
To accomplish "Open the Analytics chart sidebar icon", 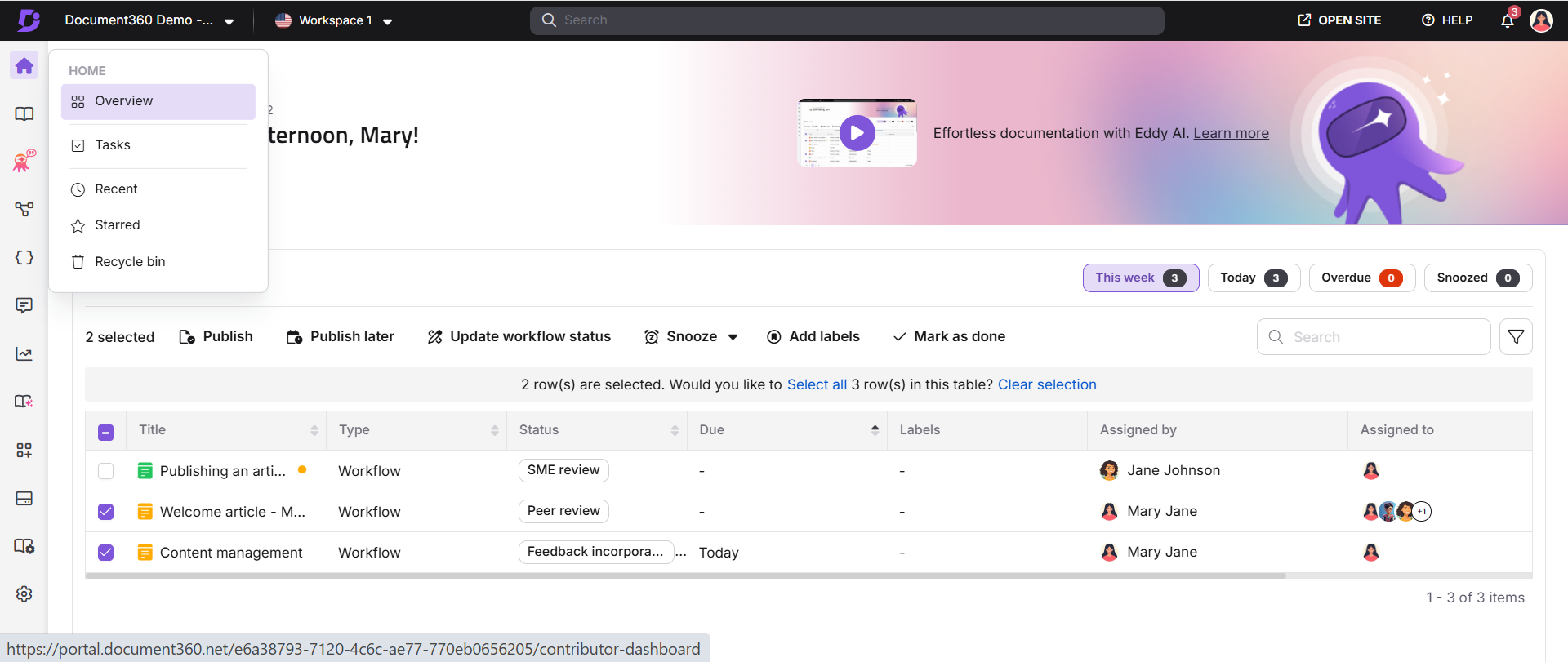I will (24, 353).
